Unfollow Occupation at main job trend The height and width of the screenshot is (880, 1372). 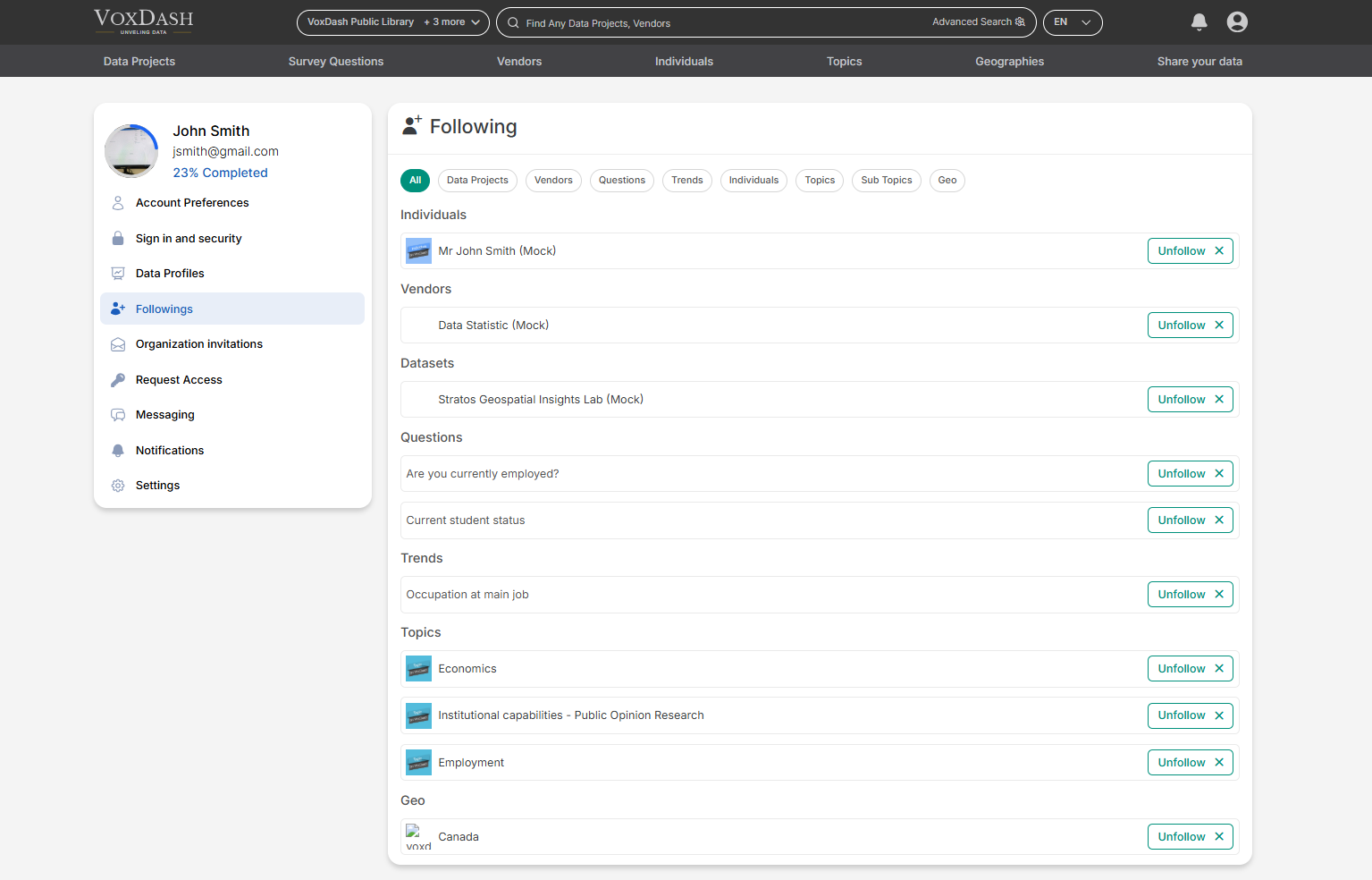tap(1191, 595)
